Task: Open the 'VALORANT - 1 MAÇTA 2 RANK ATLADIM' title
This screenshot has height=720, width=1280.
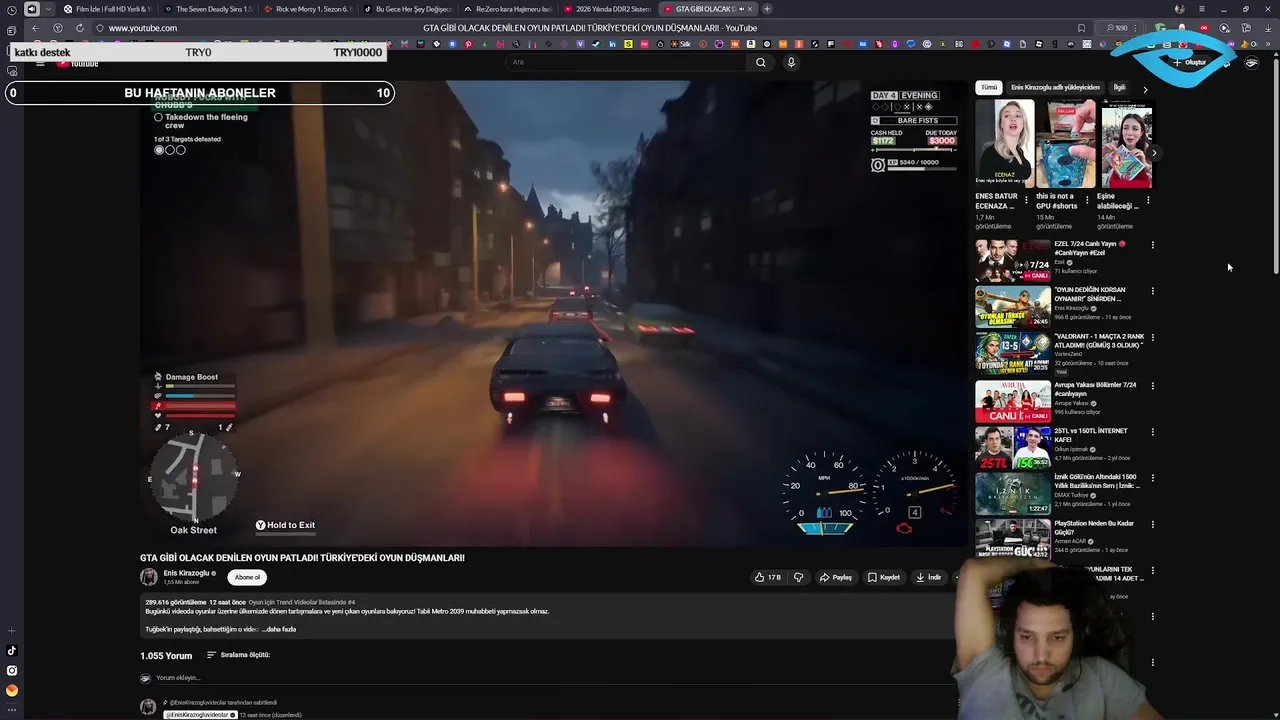Action: click(1099, 340)
